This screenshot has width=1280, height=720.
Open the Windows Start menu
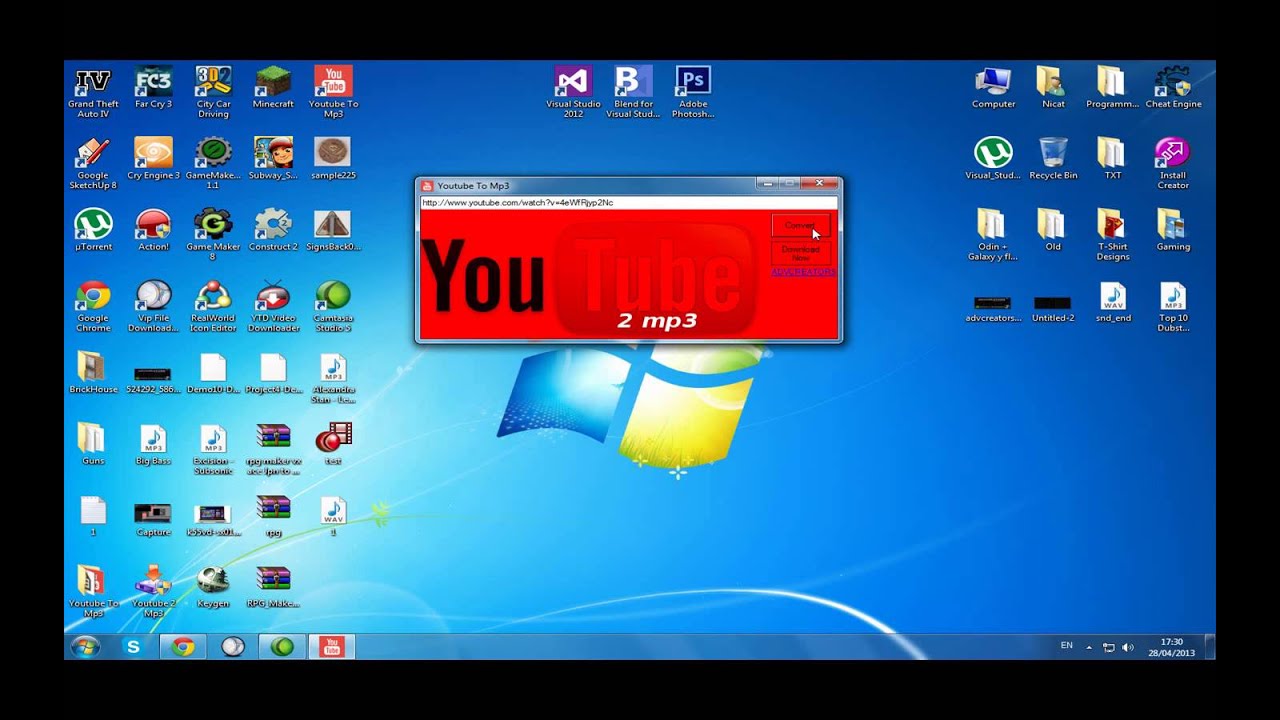click(x=86, y=647)
